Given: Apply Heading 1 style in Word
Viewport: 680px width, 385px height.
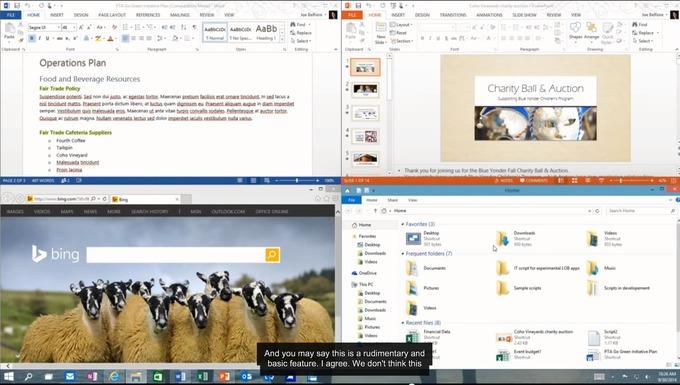Looking at the screenshot, I should tap(266, 32).
